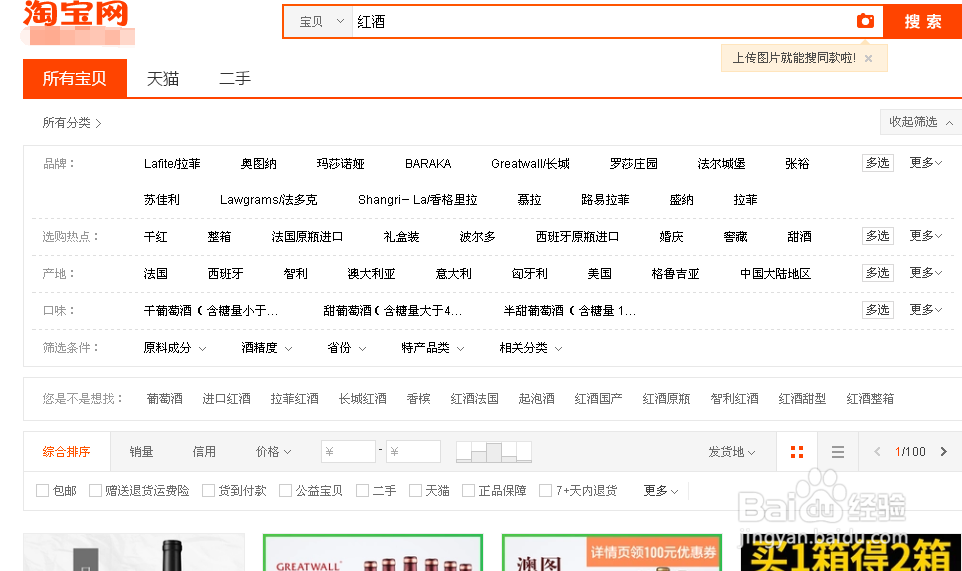Image resolution: width=962 pixels, height=571 pixels.
Task: Open 相关分类 filter dropdown
Action: 531,348
